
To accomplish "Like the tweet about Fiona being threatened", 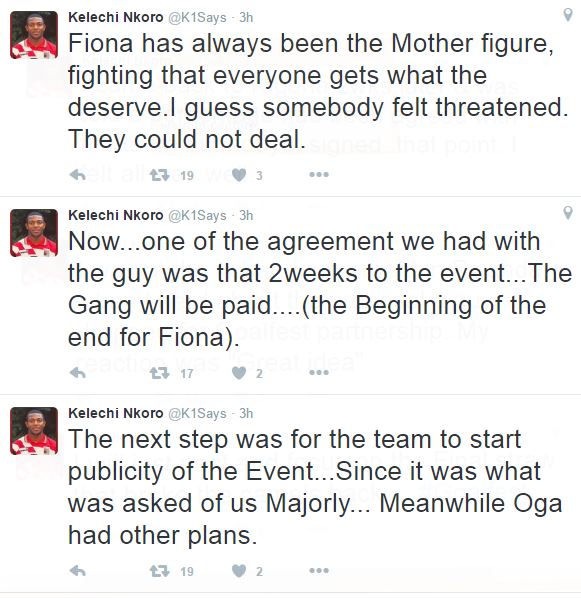I will coord(239,175).
